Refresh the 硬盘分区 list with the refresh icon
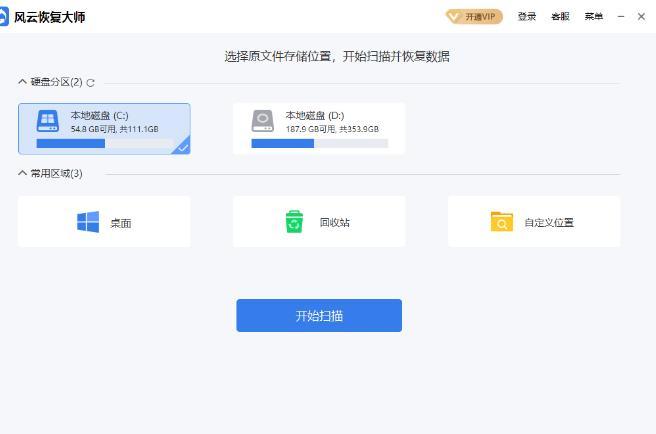This screenshot has height=434, width=656. (90, 83)
